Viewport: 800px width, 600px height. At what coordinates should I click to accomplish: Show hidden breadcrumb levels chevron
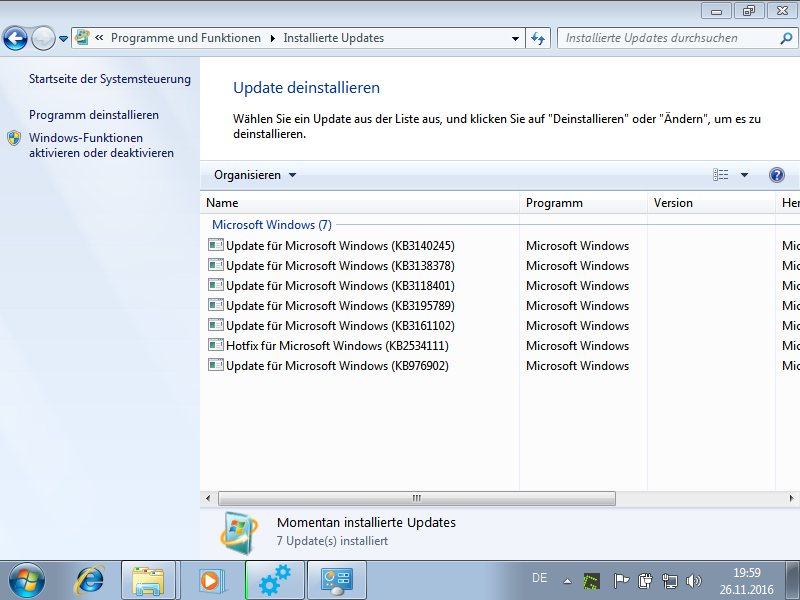[x=99, y=38]
